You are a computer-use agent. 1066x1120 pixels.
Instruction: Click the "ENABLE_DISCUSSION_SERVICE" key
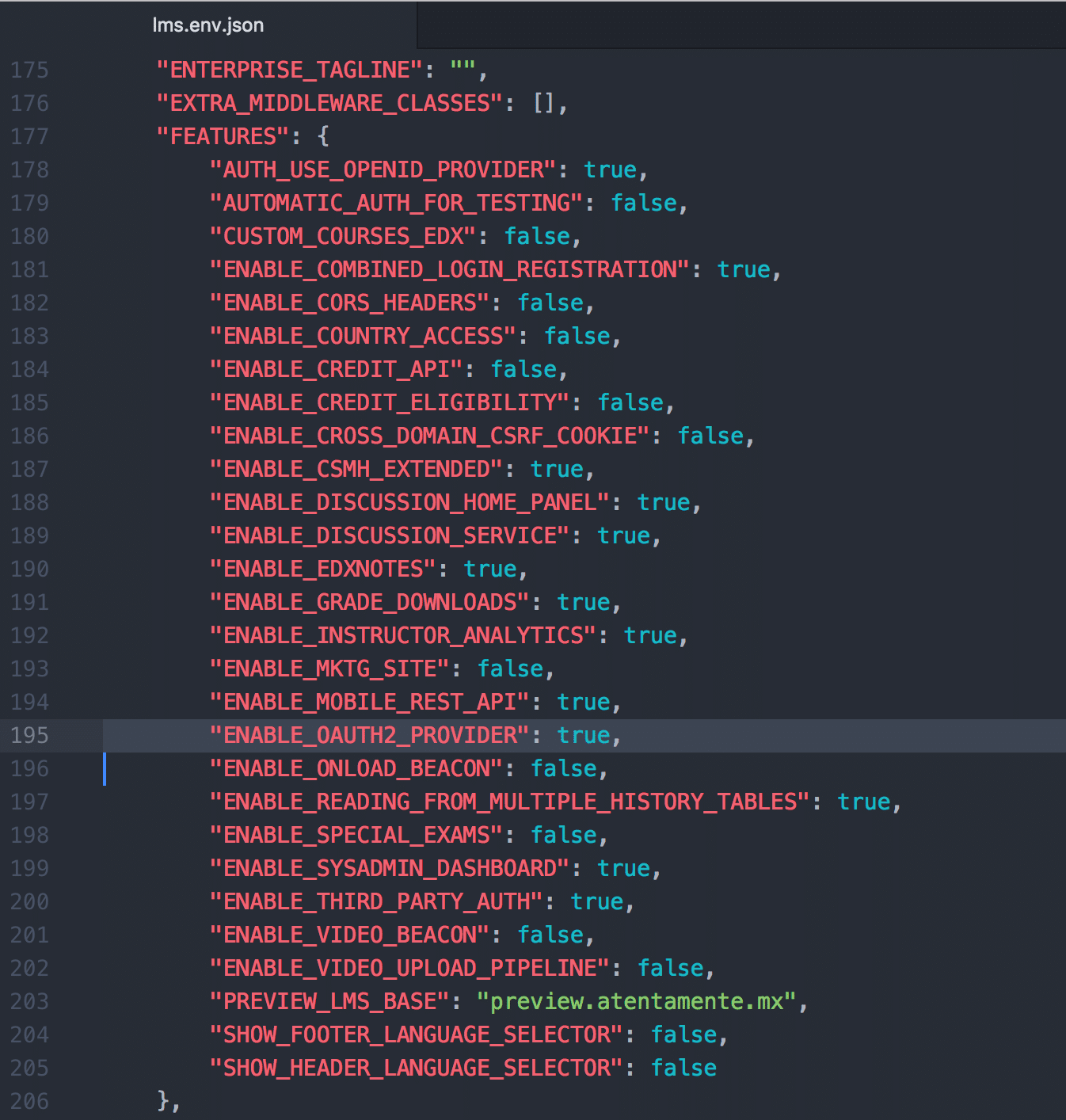coord(390,535)
